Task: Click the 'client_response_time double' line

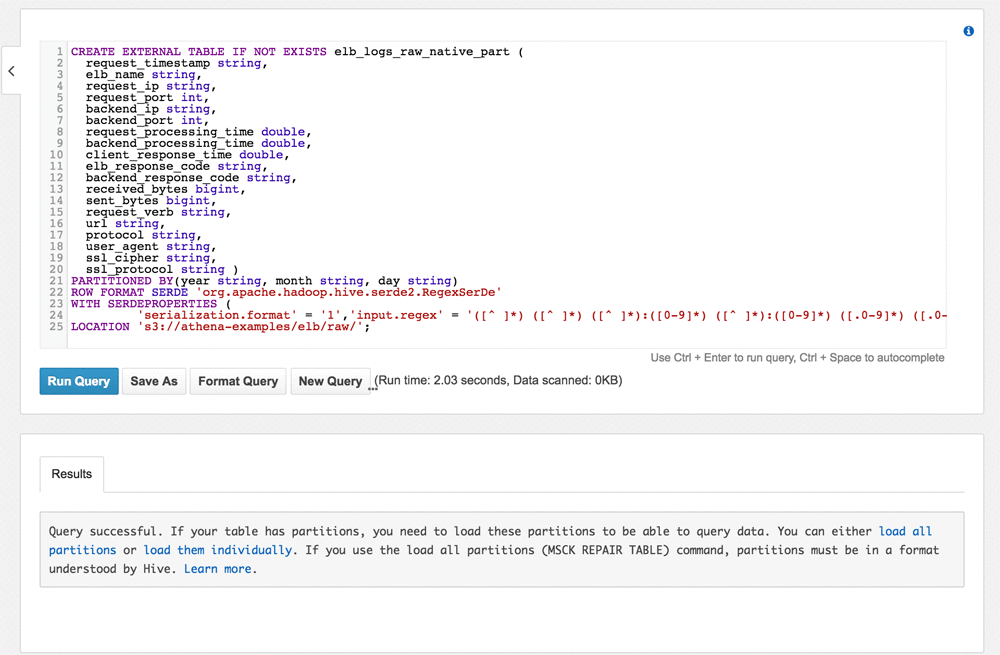Action: click(x=188, y=155)
